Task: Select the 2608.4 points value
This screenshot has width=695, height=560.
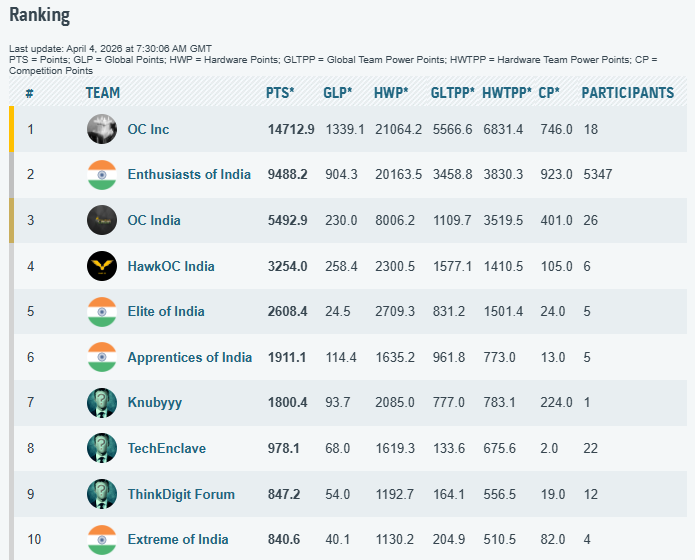Action: point(288,312)
